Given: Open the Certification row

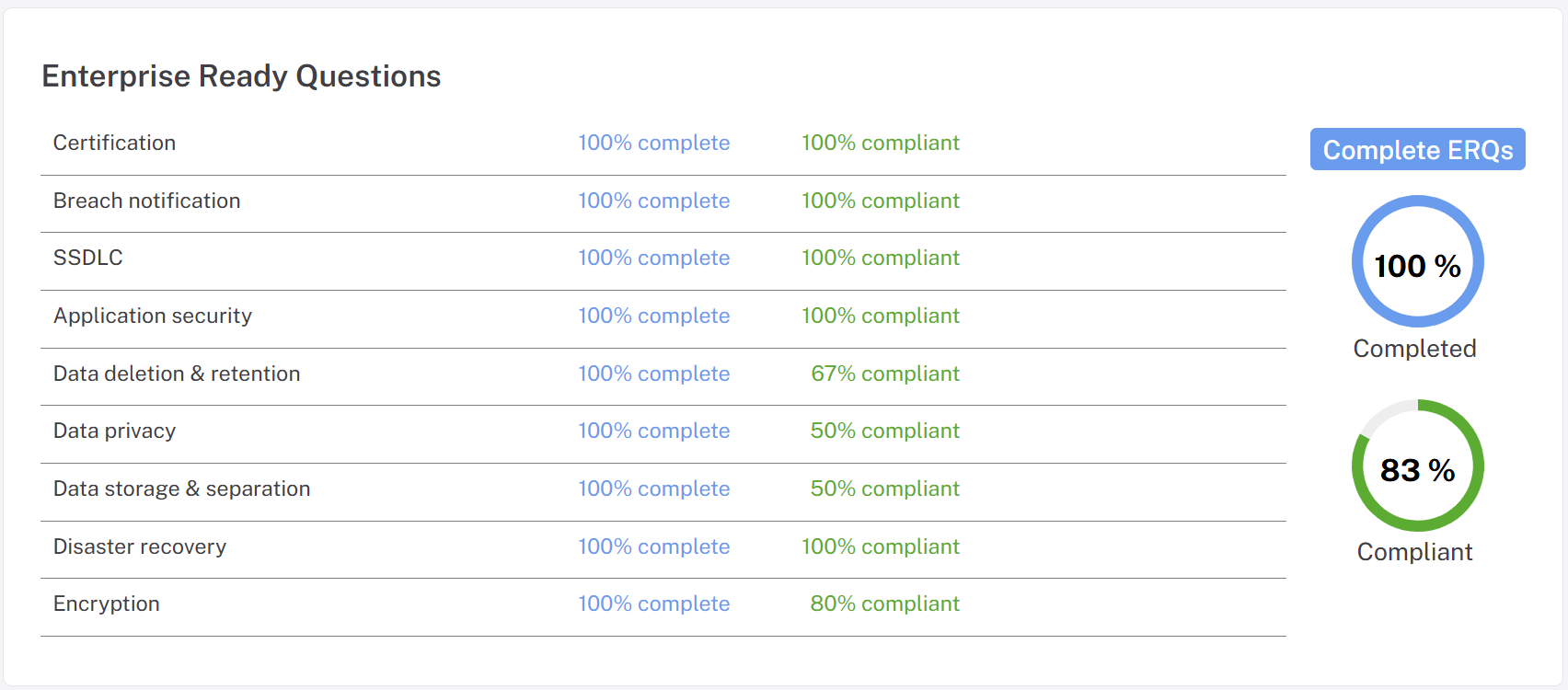Looking at the screenshot, I should tap(114, 144).
